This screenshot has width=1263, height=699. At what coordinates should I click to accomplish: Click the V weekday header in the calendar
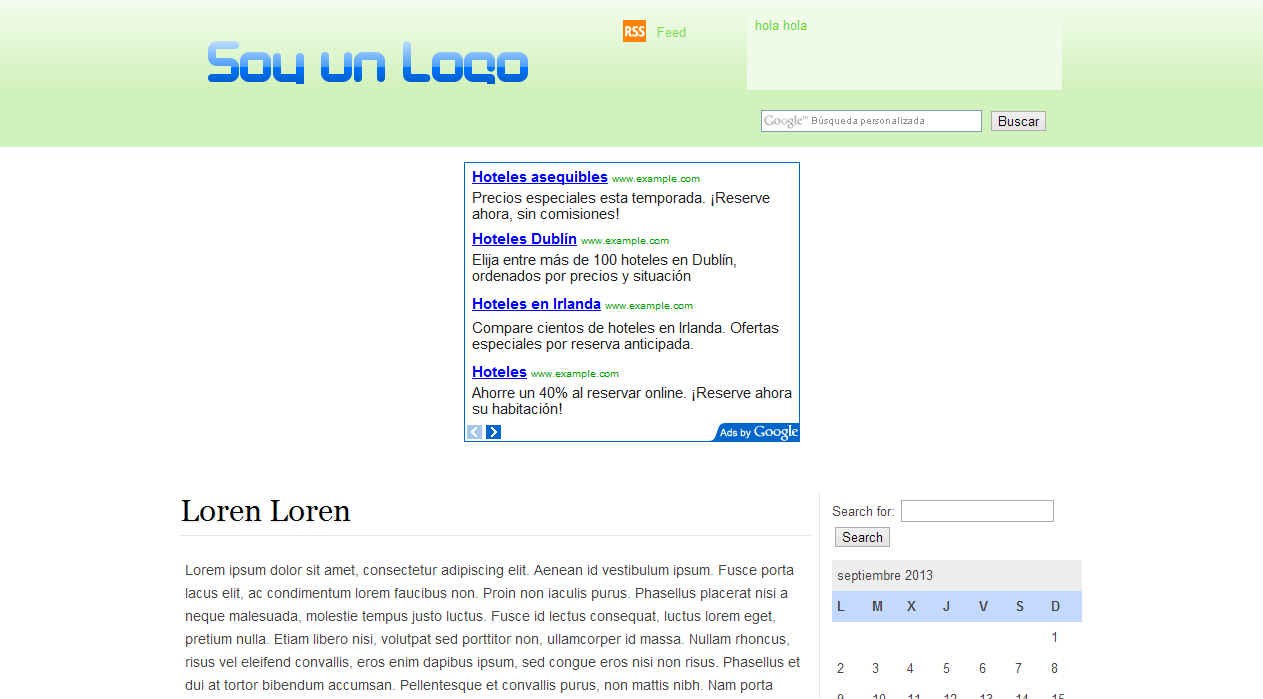pos(983,607)
